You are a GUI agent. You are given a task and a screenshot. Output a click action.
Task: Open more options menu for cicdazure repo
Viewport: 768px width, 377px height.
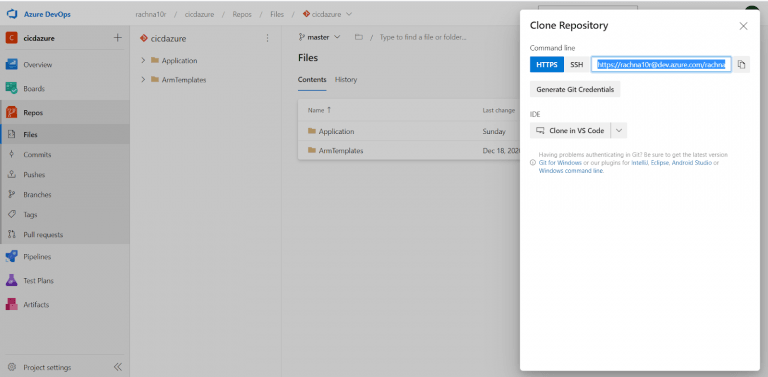coord(267,38)
